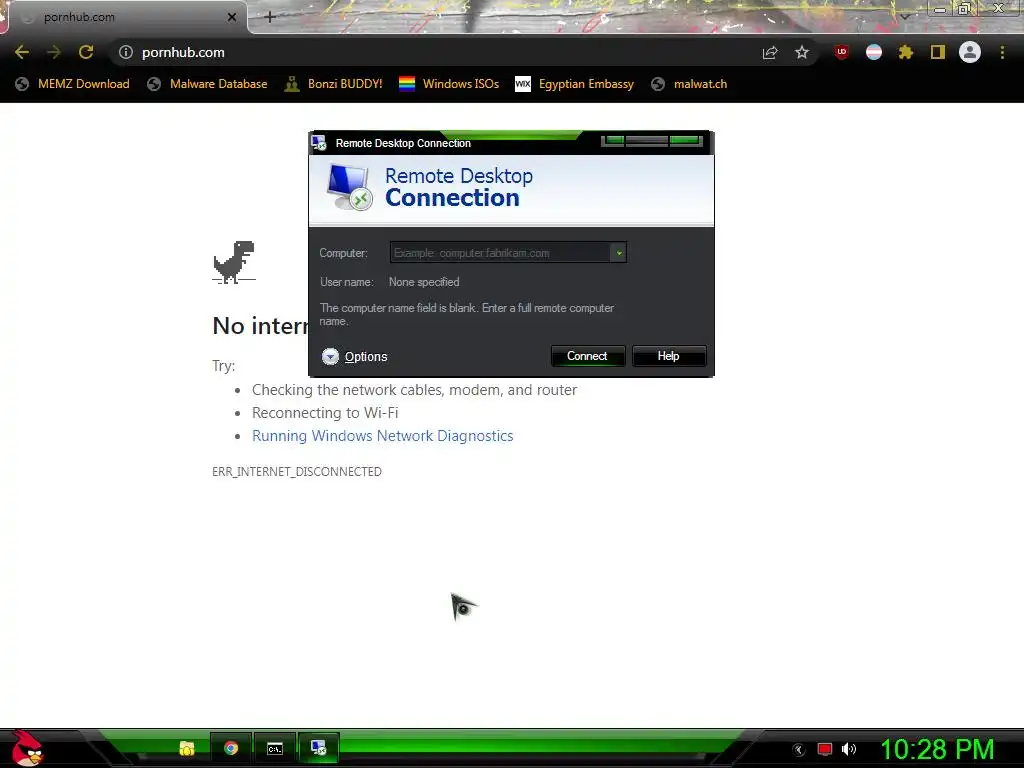Viewport: 1024px width, 768px height.
Task: Open the Bonzi BUDDY! bookmark
Action: [334, 84]
